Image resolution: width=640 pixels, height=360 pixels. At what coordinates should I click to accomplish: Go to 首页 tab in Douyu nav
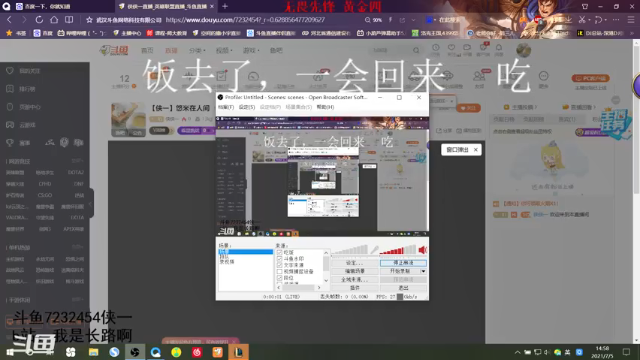pos(147,50)
